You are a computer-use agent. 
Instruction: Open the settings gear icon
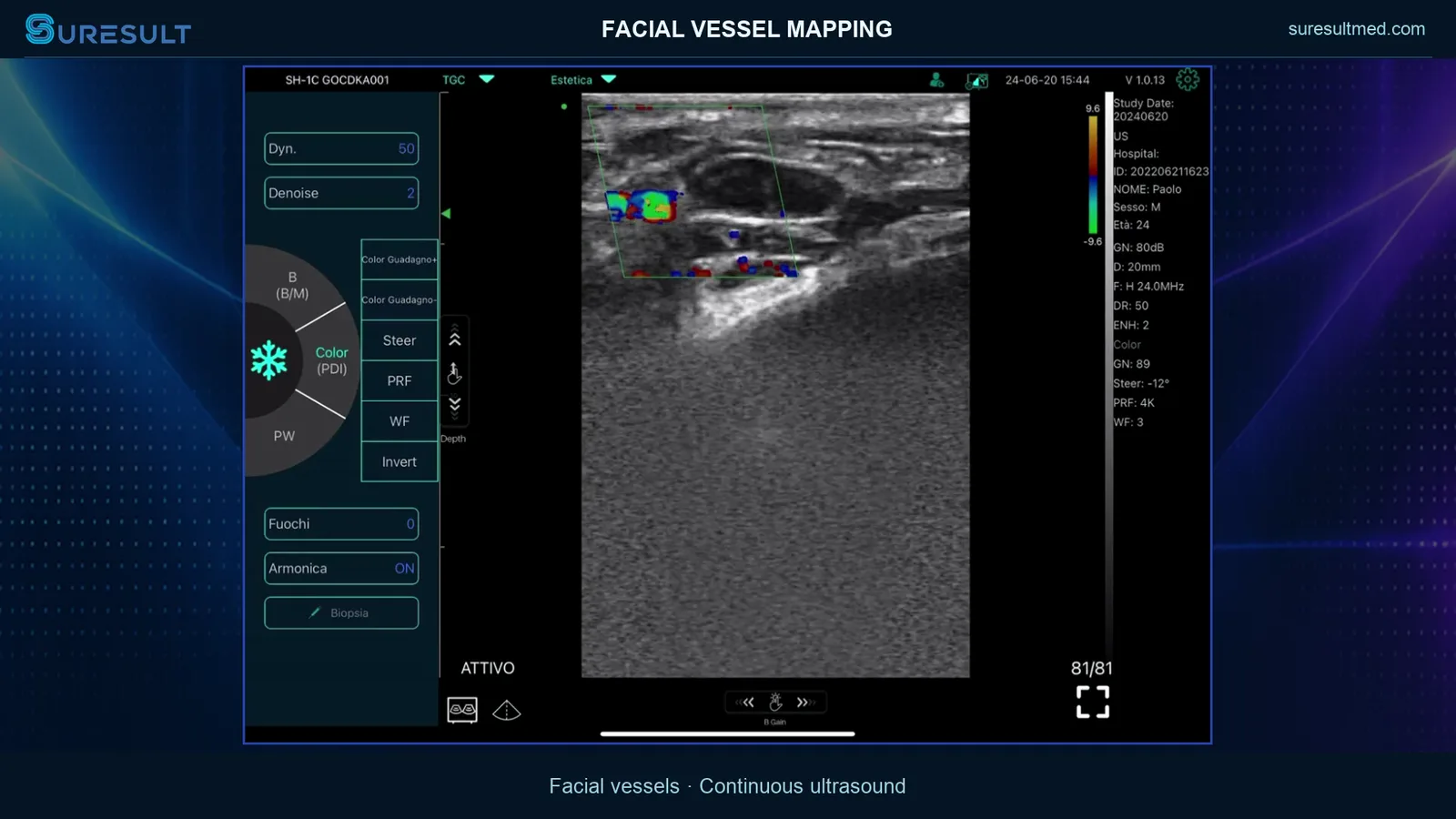point(1188,80)
